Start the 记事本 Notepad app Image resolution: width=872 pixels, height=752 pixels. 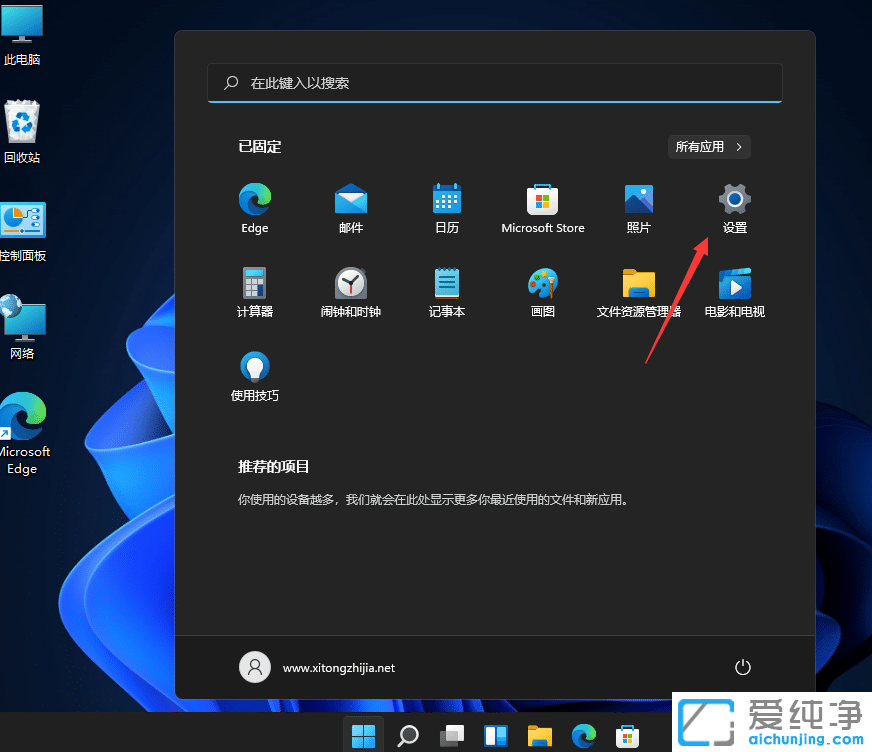pyautogui.click(x=447, y=283)
